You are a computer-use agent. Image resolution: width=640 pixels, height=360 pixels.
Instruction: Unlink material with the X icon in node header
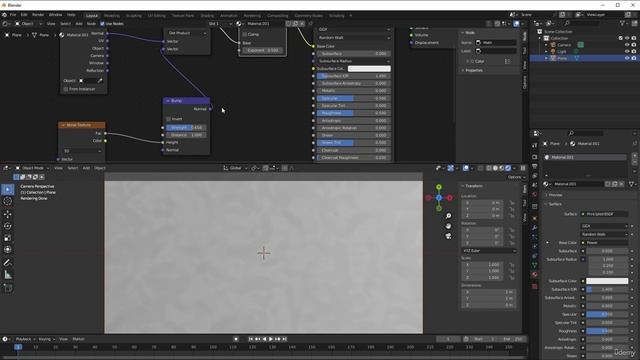pyautogui.click(x=302, y=24)
